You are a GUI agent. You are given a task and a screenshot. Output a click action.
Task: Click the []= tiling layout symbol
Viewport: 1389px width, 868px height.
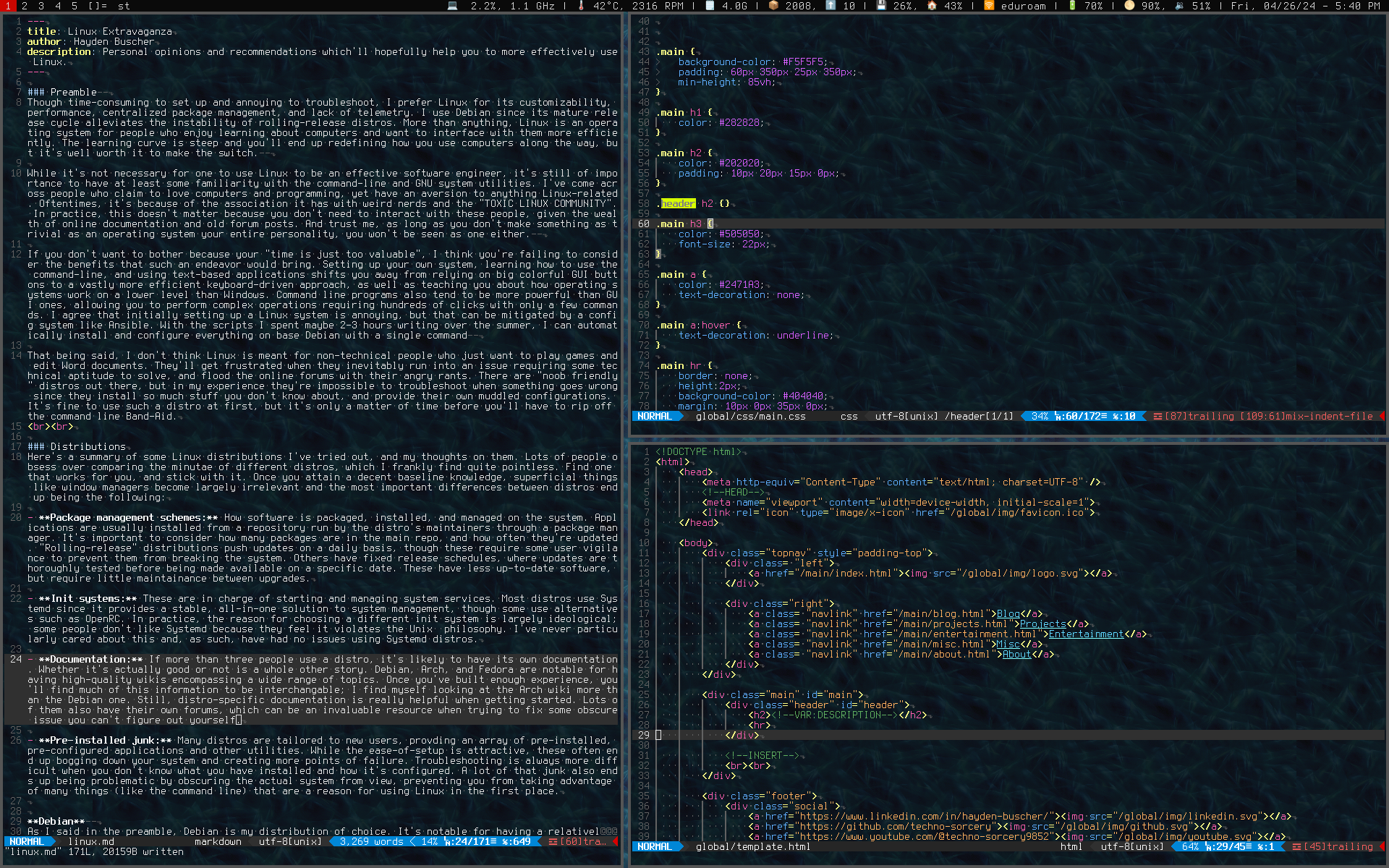pos(97,5)
